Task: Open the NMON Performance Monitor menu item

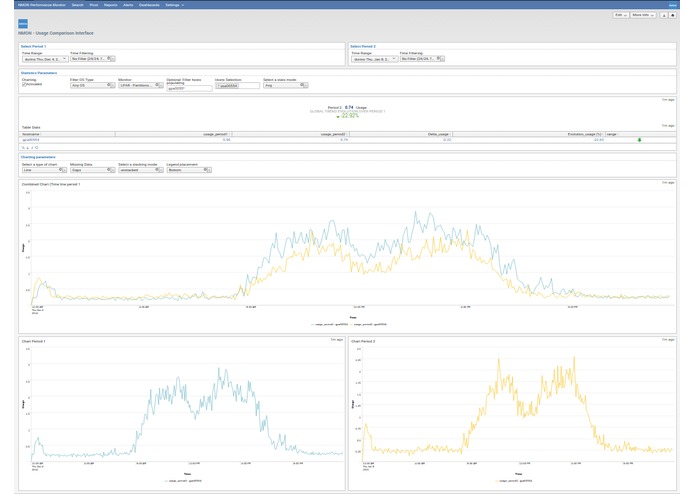Action: [x=42, y=5]
